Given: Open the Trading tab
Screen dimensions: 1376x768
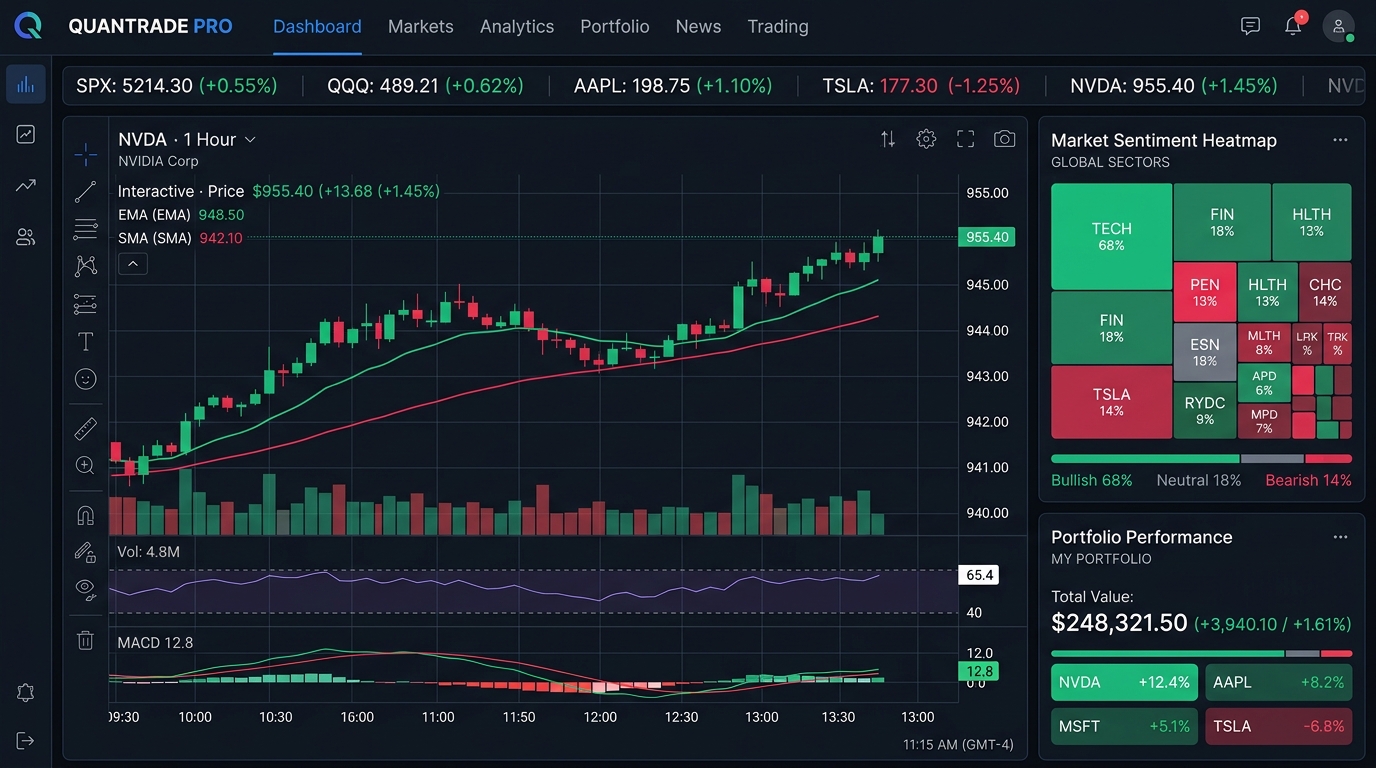Looking at the screenshot, I should pyautogui.click(x=778, y=27).
